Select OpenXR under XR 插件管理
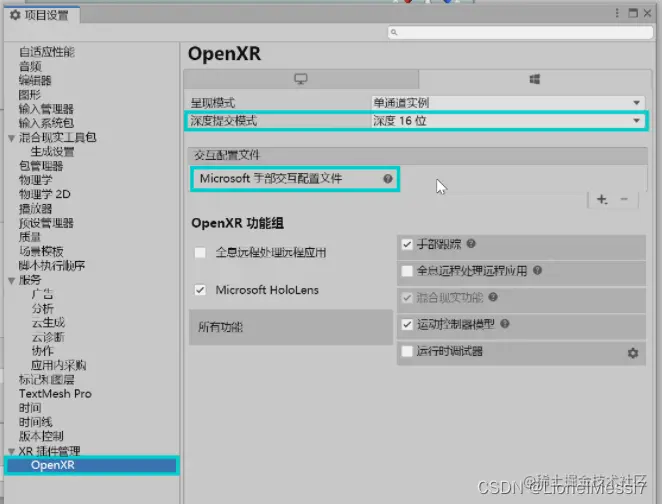The width and height of the screenshot is (662, 504). coord(92,465)
